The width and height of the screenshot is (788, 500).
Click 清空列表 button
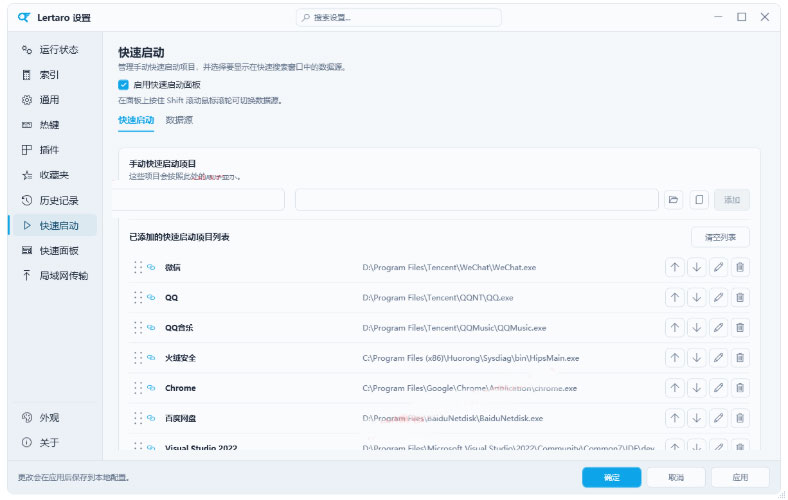point(720,237)
